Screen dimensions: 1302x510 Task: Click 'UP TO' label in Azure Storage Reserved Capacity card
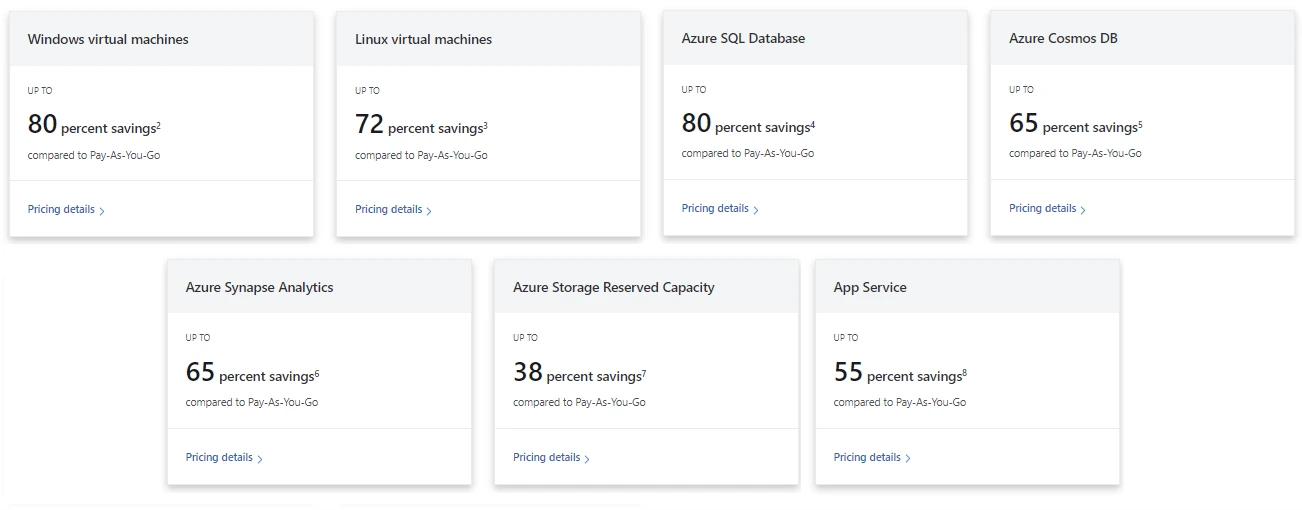click(525, 338)
